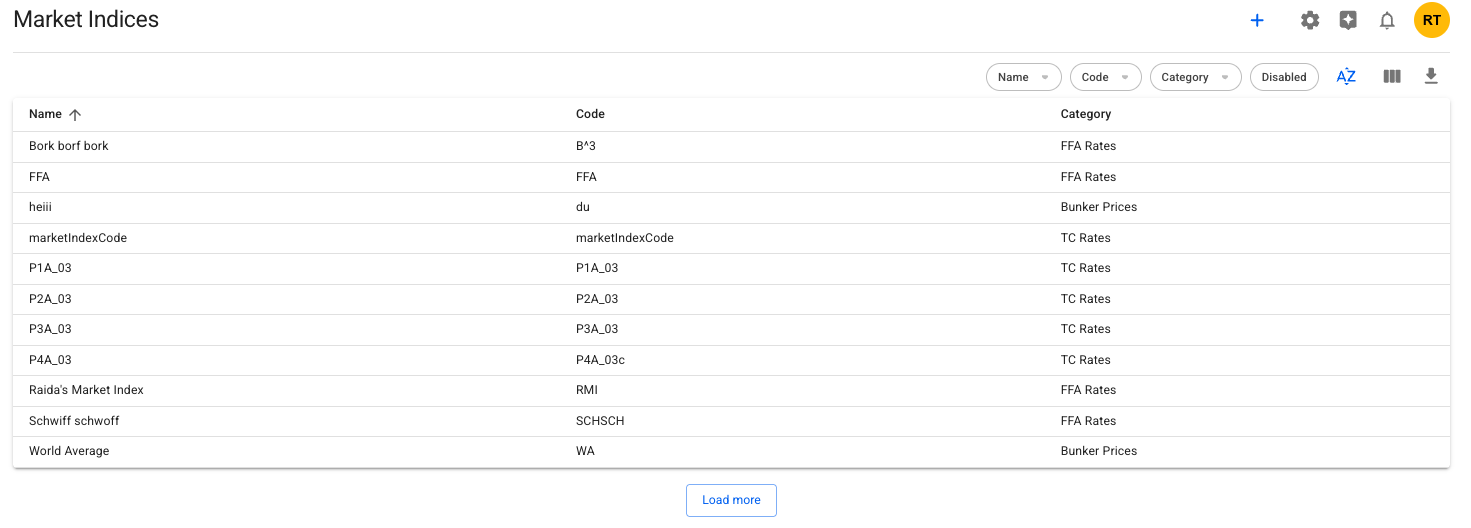
Task: Toggle the Disabled filter chip
Action: (x=1284, y=77)
